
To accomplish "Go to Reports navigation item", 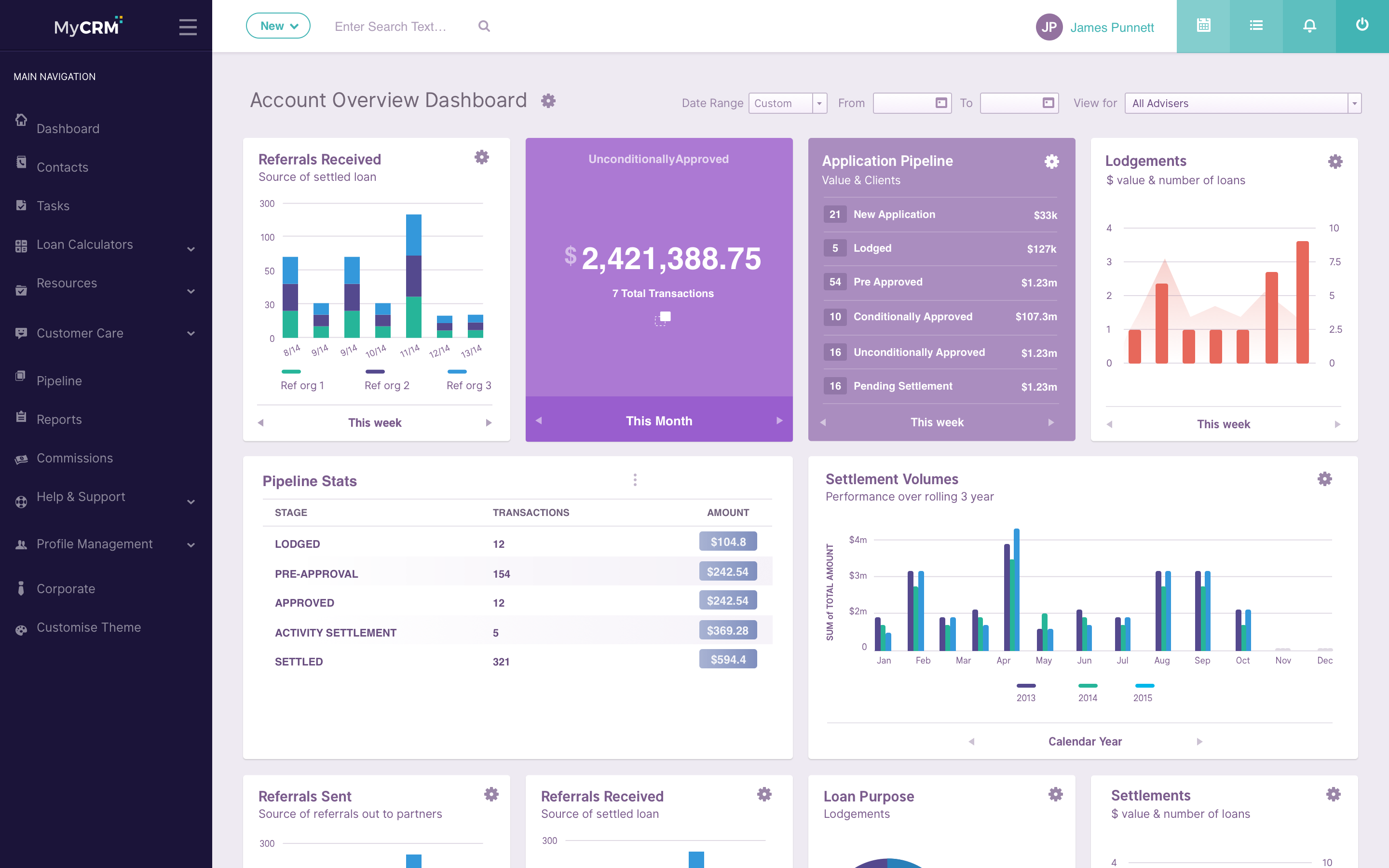I will 59,420.
